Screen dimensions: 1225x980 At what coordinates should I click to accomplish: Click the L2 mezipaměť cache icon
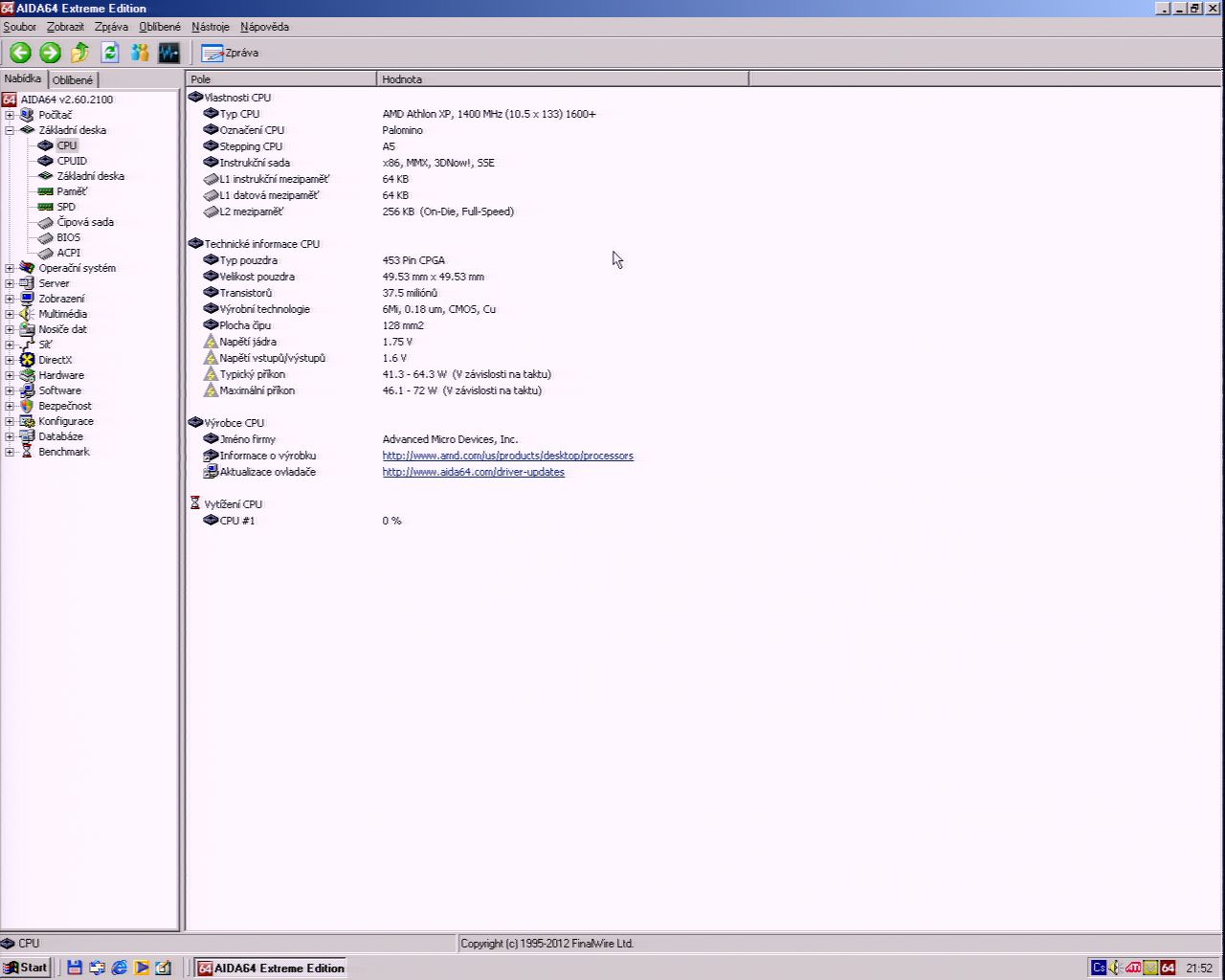tap(212, 212)
